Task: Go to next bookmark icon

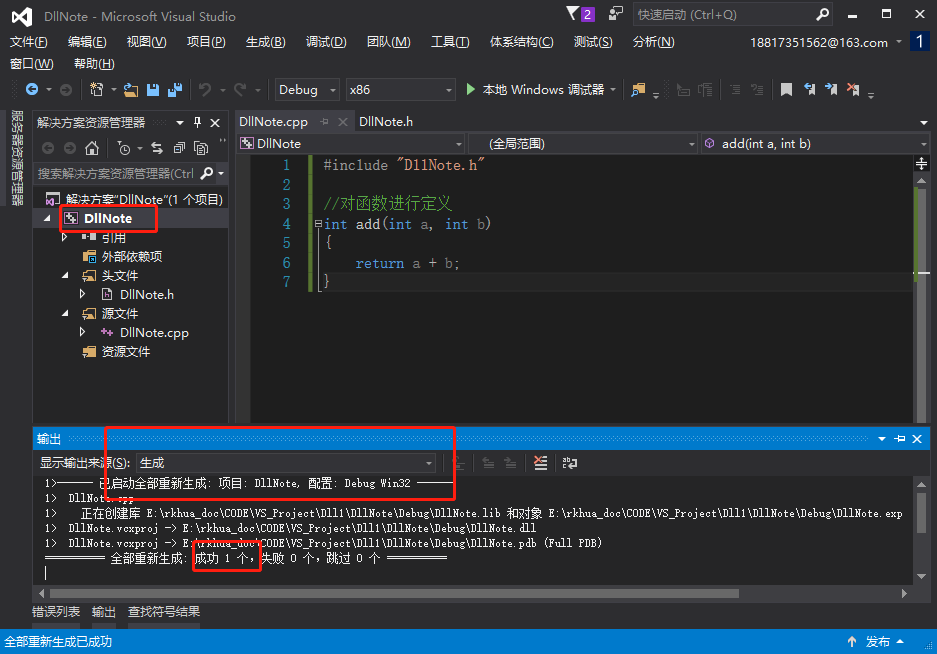Action: pos(831,90)
